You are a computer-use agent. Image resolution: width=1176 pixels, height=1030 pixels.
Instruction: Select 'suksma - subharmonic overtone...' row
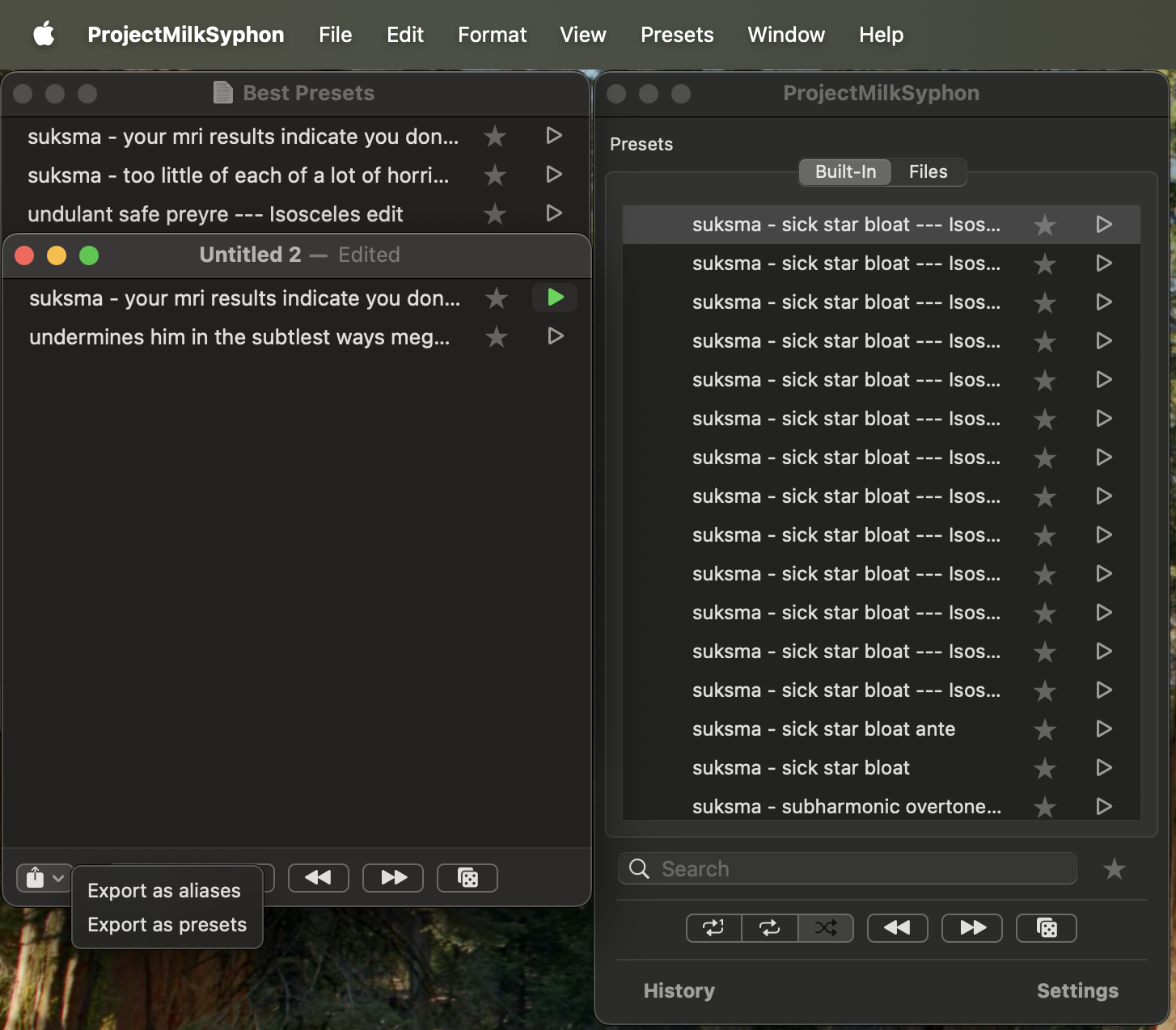point(882,804)
